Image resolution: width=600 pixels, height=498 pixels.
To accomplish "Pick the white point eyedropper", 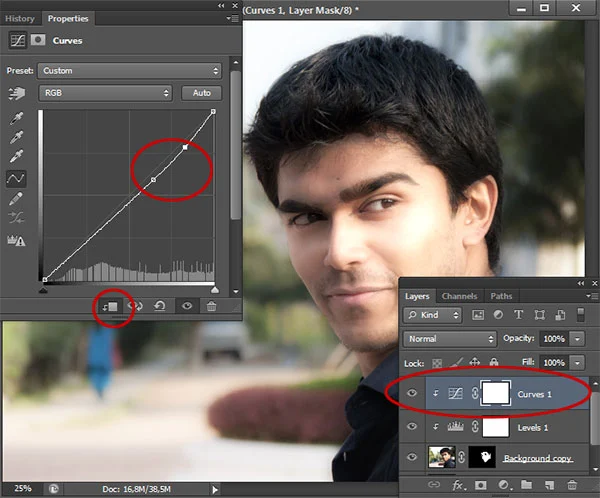I will tap(16, 156).
